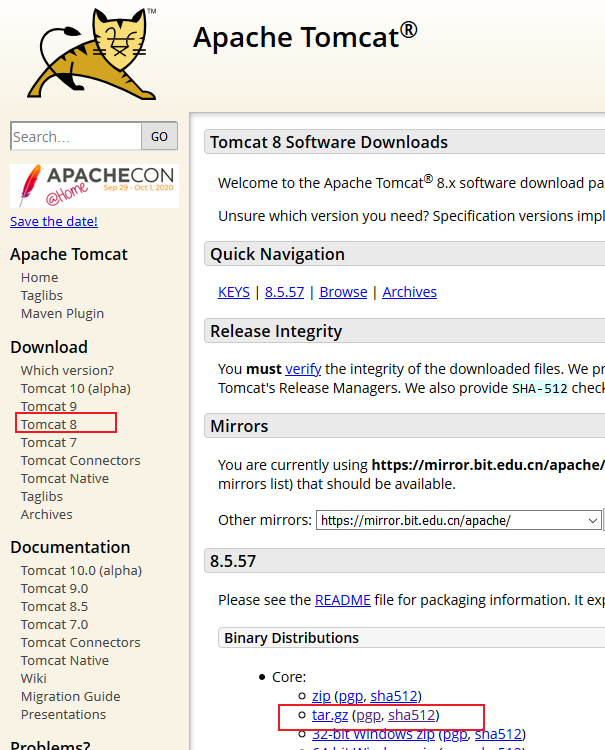Open the verify link in Release Integrity

tap(303, 369)
